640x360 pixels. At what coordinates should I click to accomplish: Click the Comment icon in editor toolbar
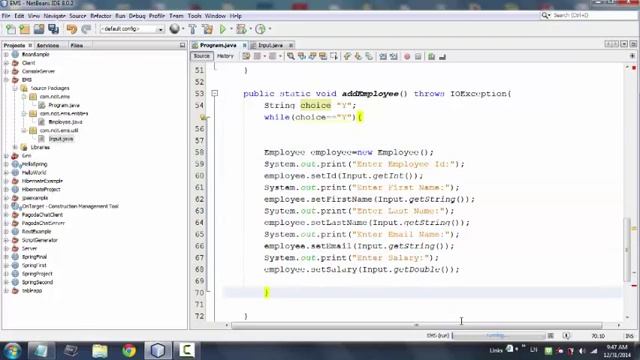(x=431, y=56)
